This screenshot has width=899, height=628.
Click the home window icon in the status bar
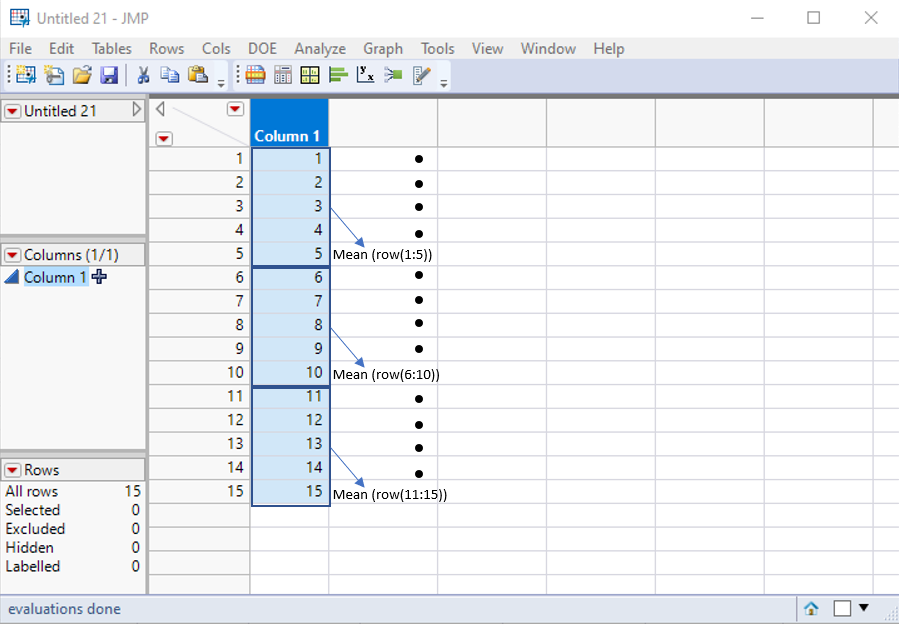[x=810, y=608]
